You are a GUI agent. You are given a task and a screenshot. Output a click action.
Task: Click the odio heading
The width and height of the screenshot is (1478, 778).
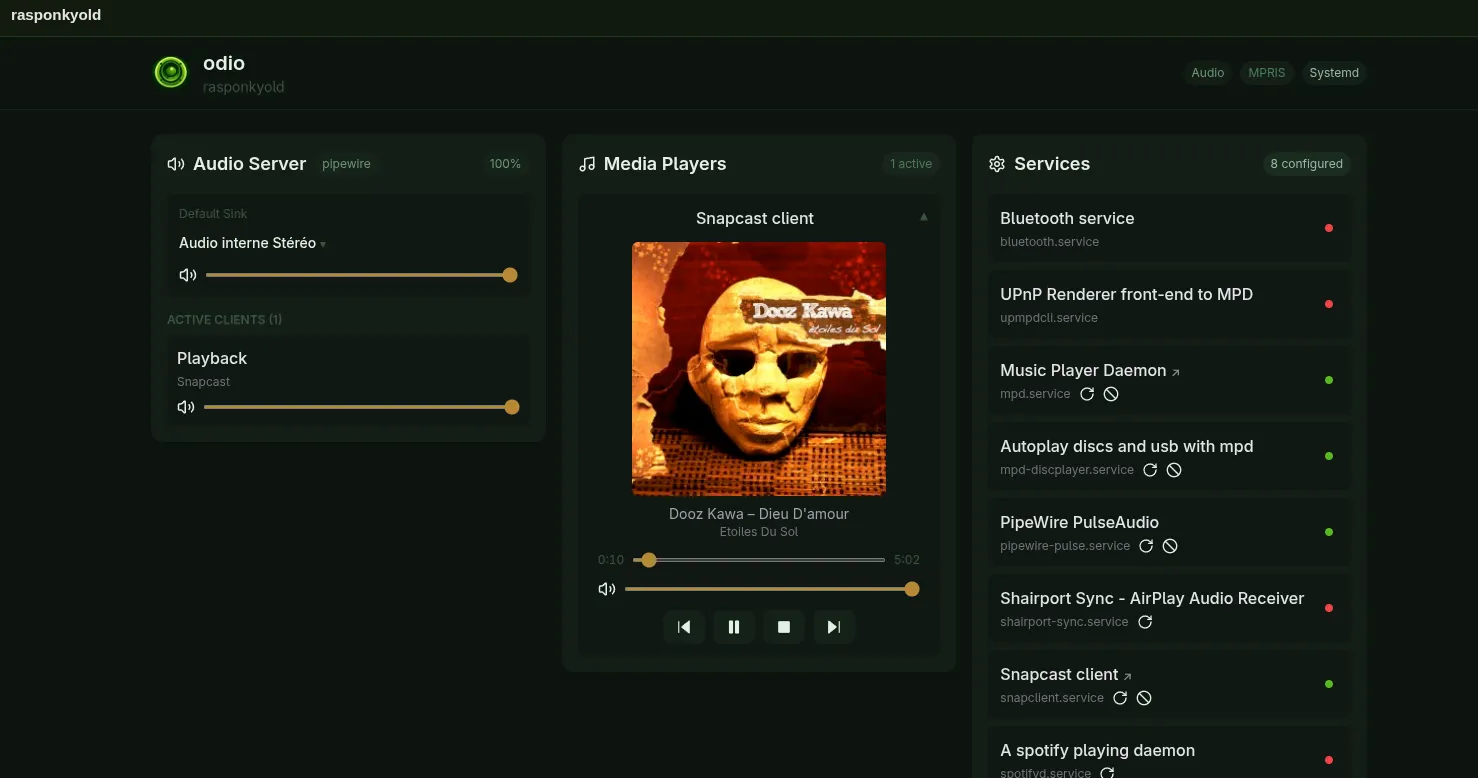[224, 63]
